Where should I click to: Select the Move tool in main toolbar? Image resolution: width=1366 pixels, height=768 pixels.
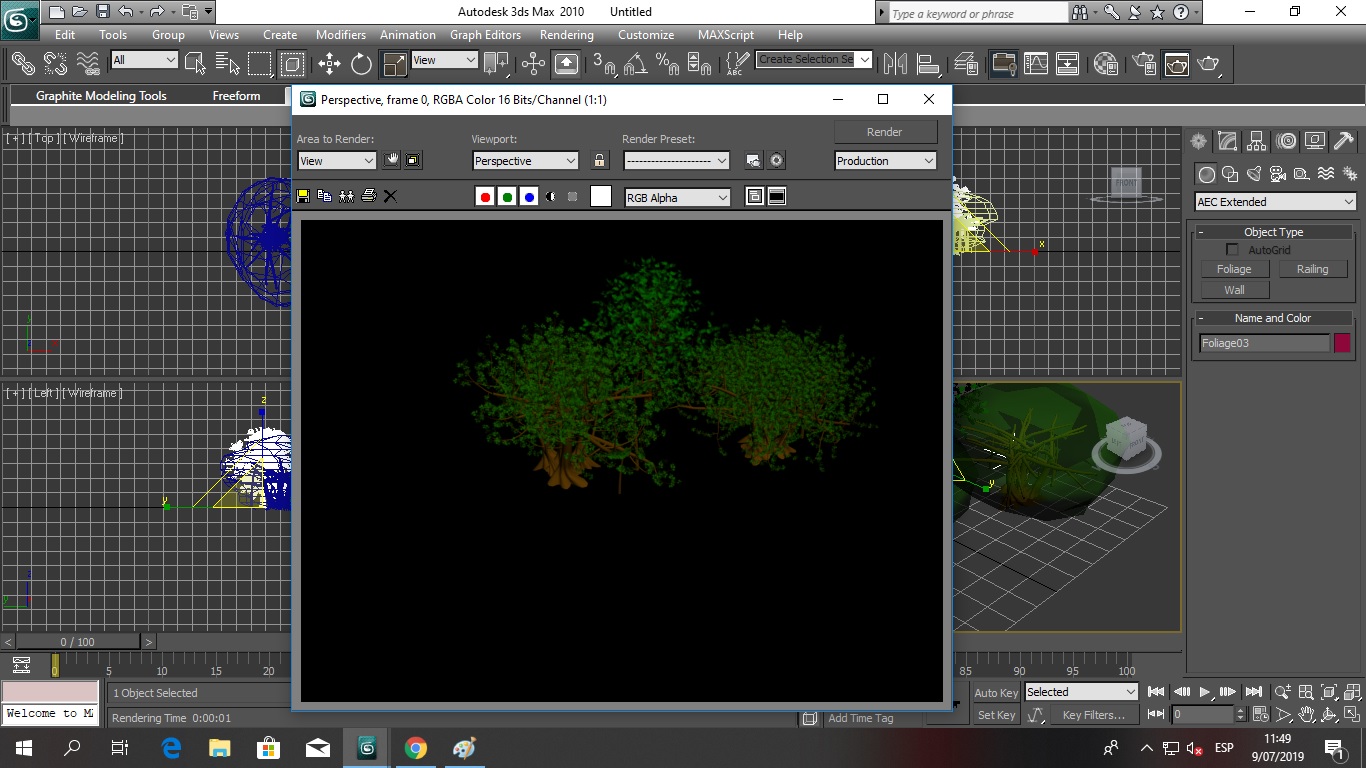(329, 64)
